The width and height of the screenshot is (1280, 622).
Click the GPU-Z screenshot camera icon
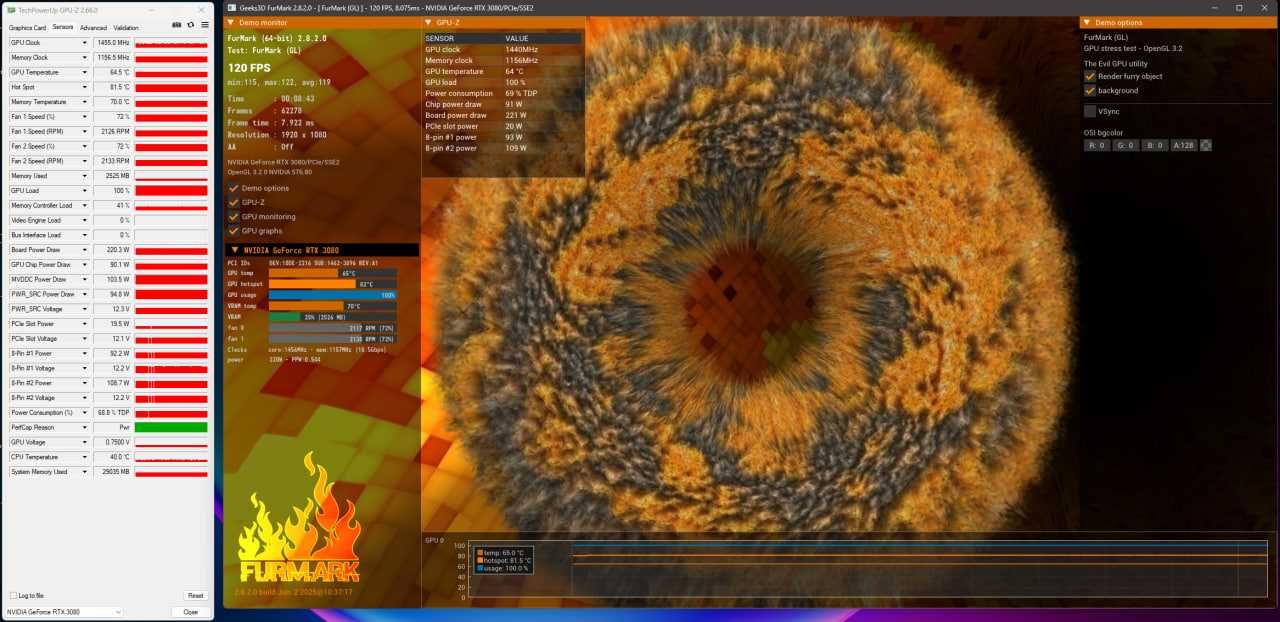177,25
